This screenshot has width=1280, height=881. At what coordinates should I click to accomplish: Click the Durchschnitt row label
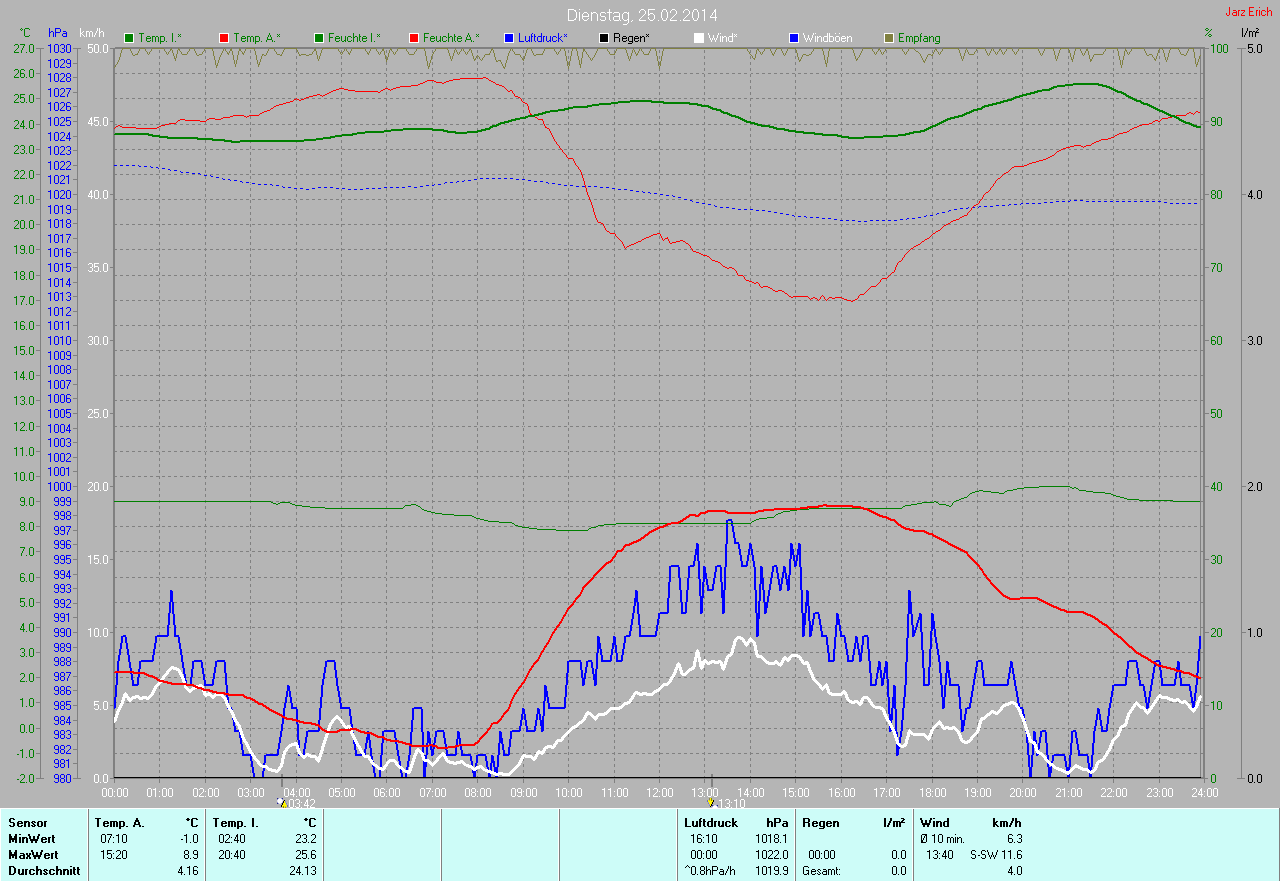(x=44, y=871)
